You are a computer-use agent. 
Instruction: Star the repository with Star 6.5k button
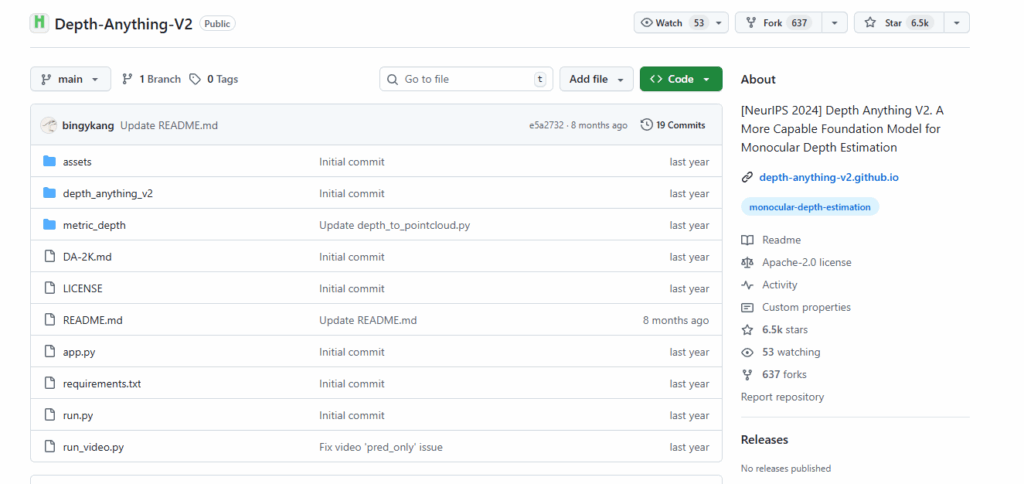(x=899, y=23)
